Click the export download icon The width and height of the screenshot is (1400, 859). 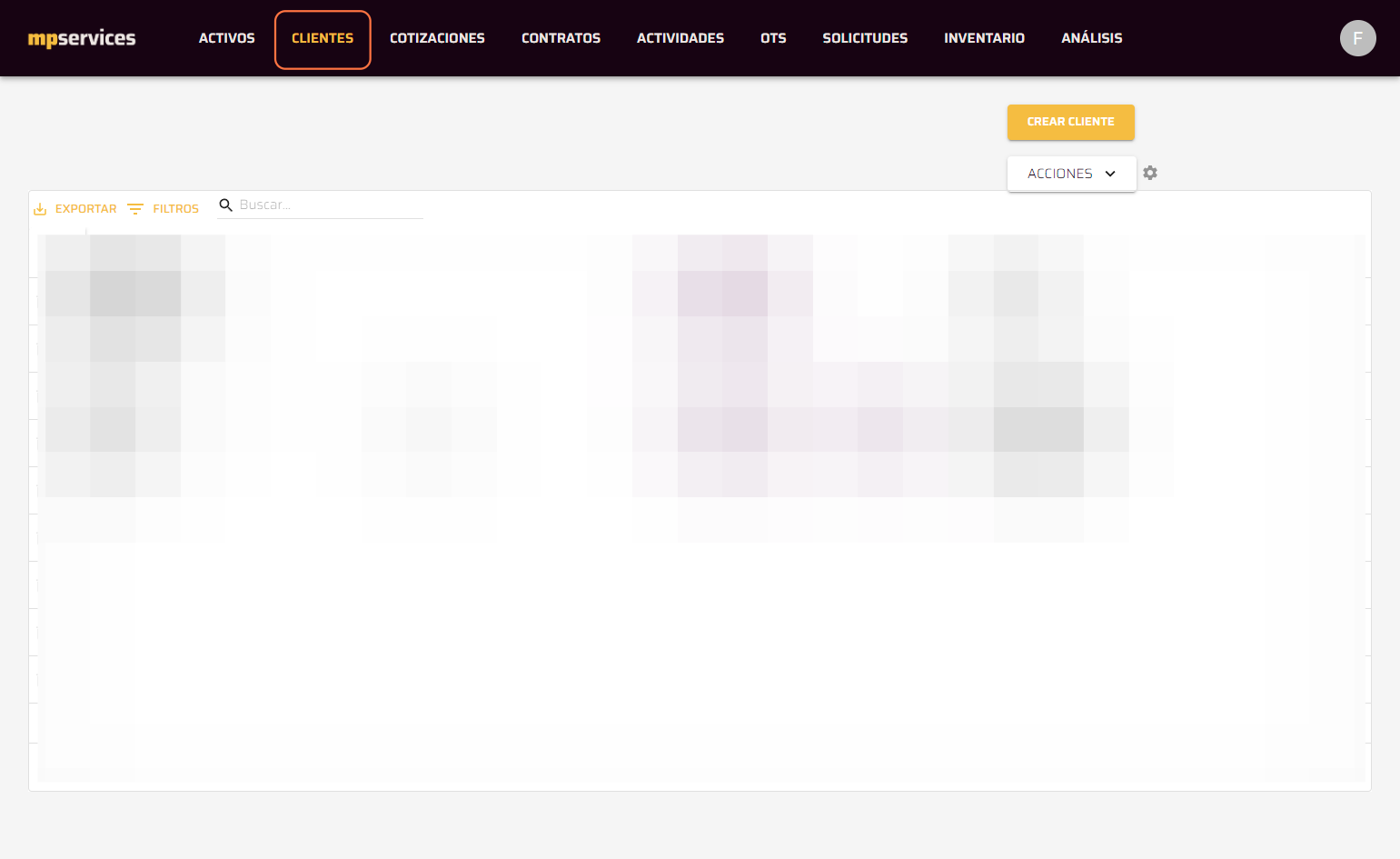(40, 209)
